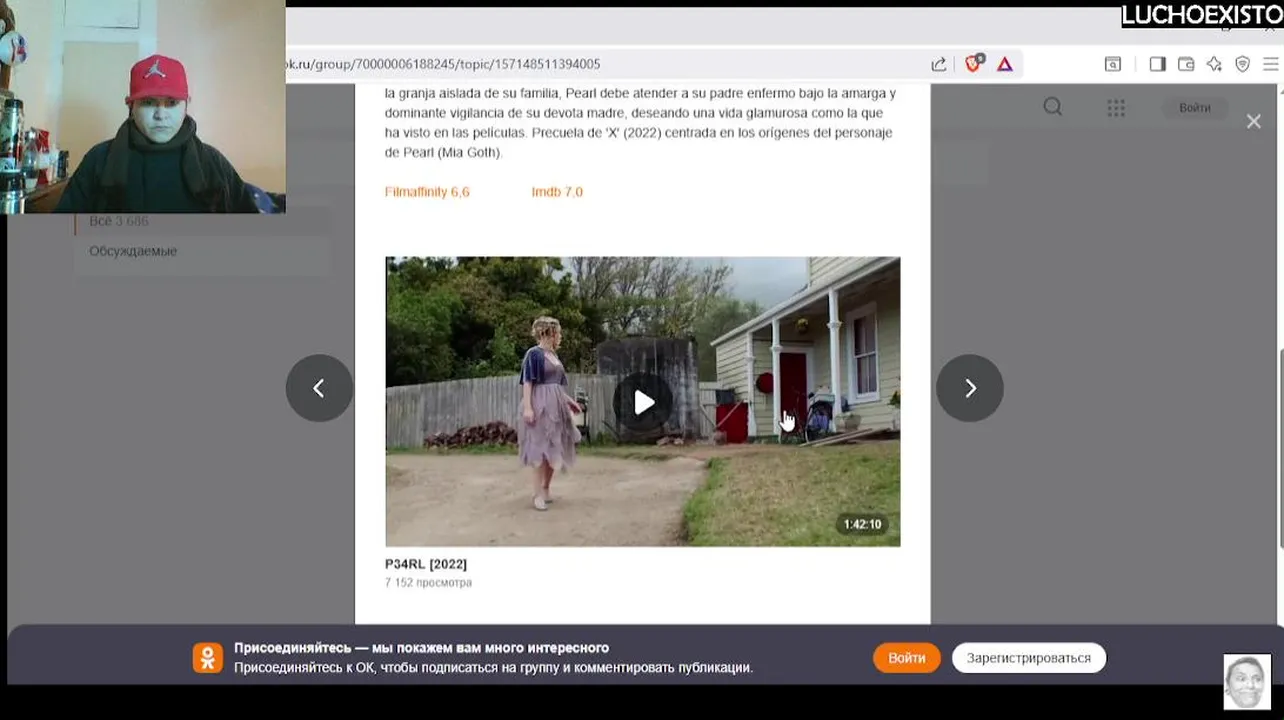Viewport: 1284px width, 720px height.
Task: Click the webcam overlay video
Action: click(143, 106)
